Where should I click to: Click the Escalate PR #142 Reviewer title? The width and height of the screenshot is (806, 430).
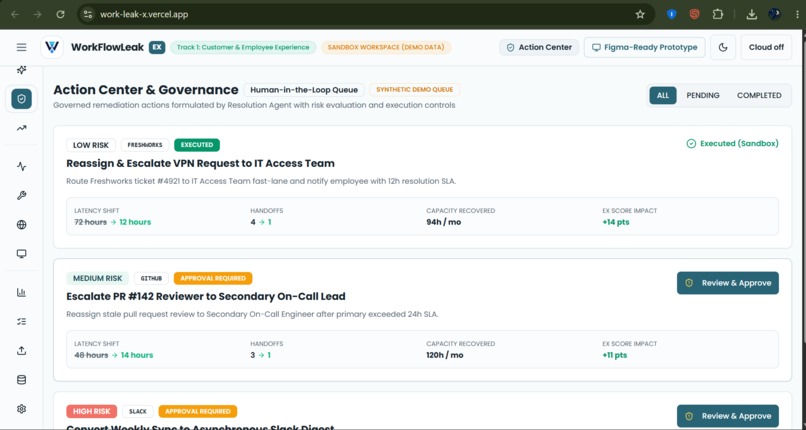click(x=206, y=296)
